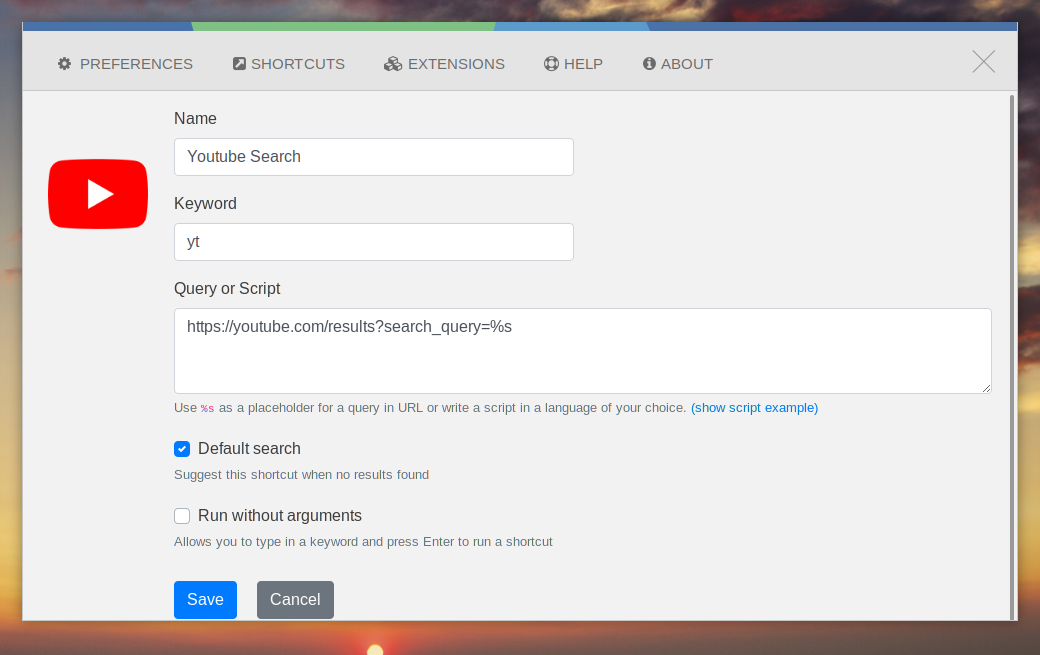Go to the EXTENSIONS tab

tap(444, 64)
